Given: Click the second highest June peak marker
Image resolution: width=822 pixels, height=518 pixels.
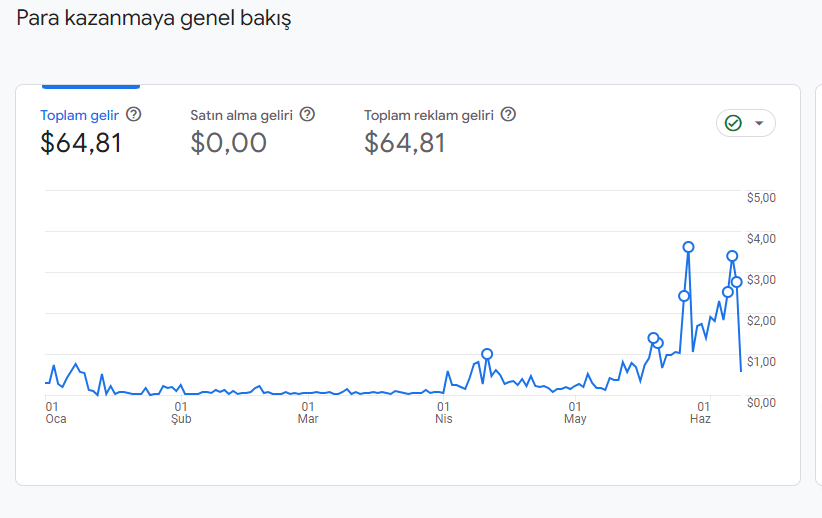Looking at the screenshot, I should coord(732,256).
